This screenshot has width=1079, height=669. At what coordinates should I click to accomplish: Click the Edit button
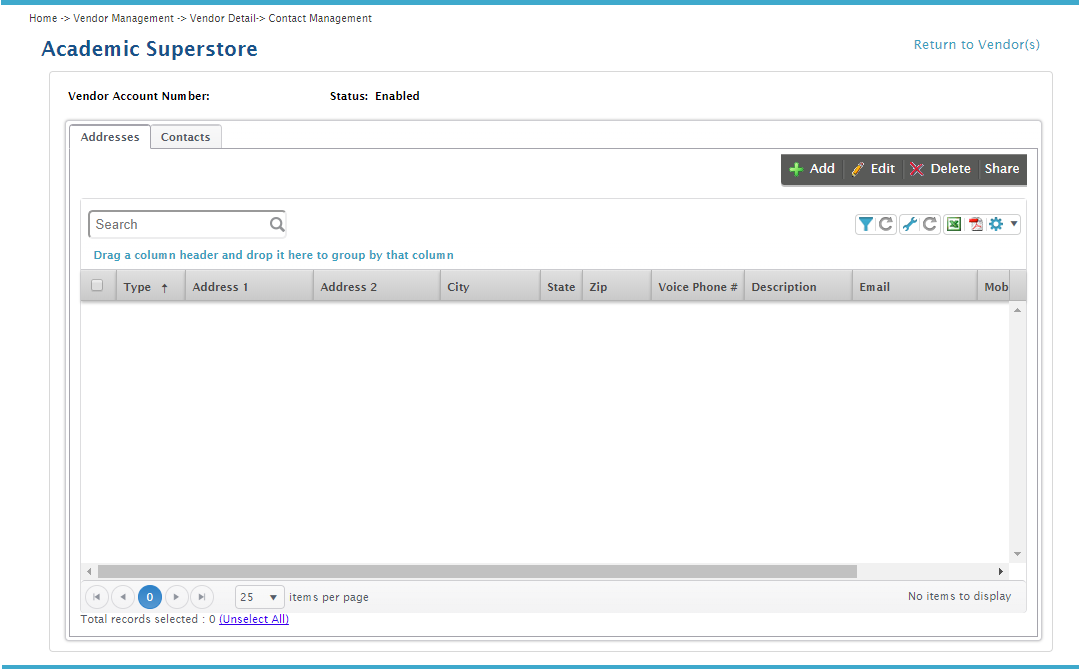pos(873,169)
